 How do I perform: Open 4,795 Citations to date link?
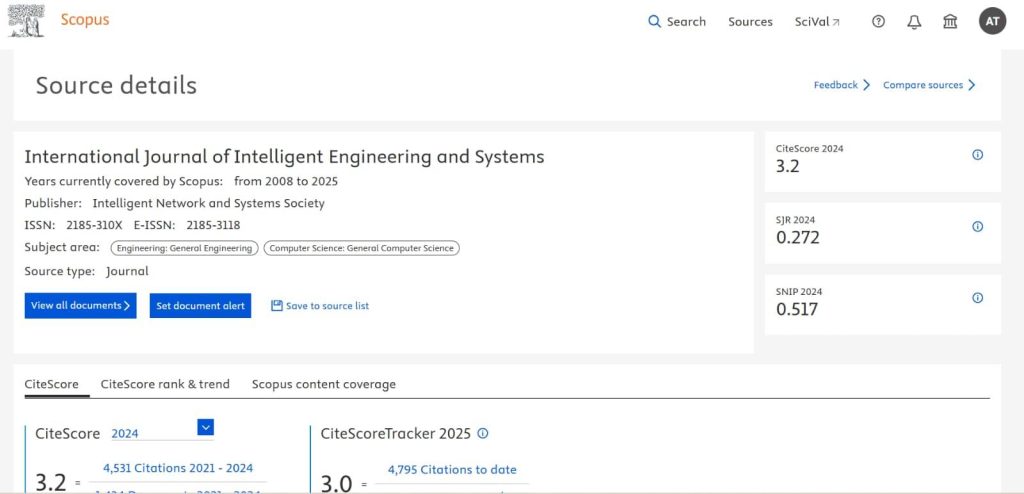[452, 469]
